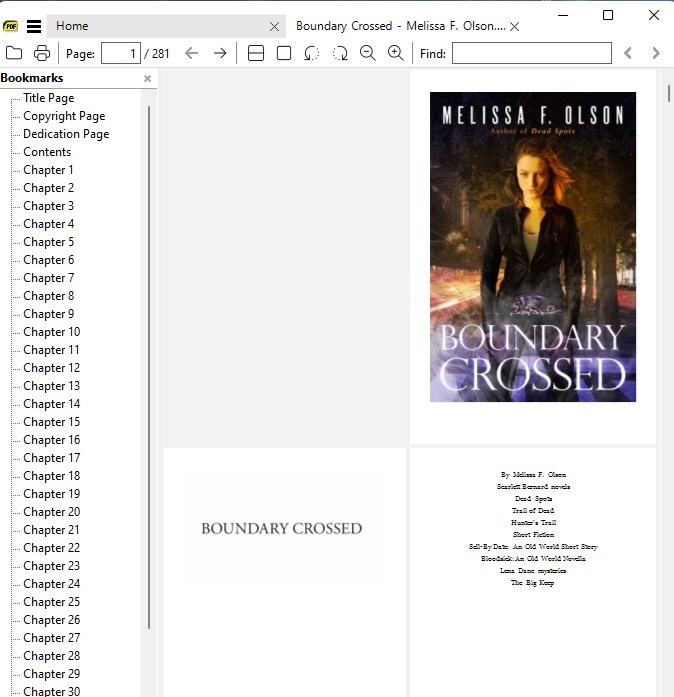
Task: Select Chapter 11 in bookmarks
Action: coord(51,350)
